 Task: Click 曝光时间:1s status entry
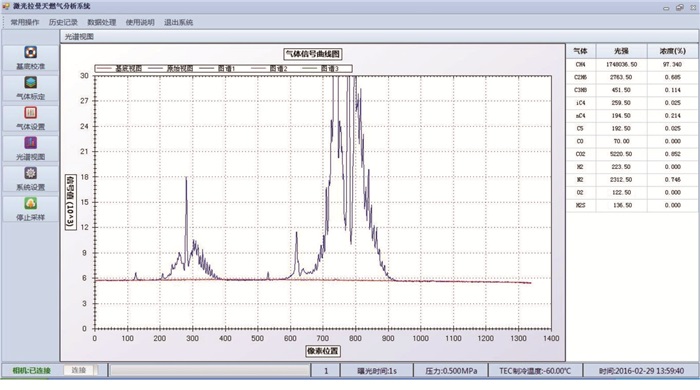click(x=377, y=371)
